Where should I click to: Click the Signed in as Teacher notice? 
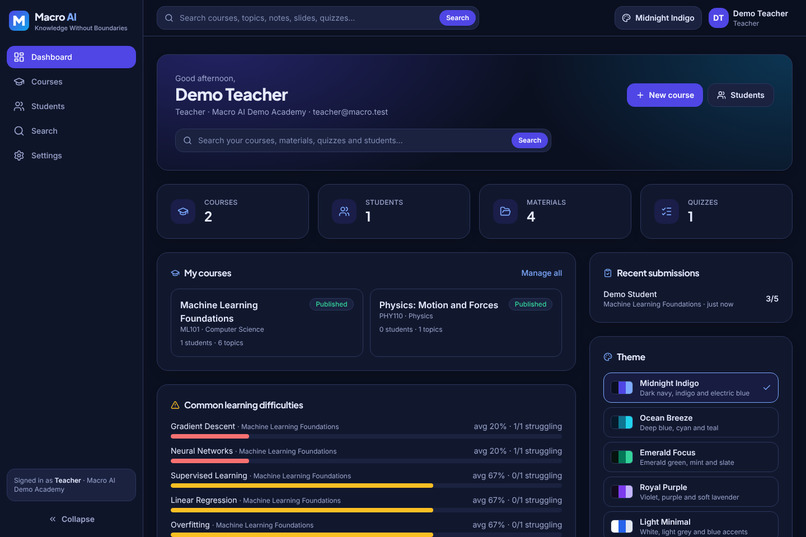71,485
